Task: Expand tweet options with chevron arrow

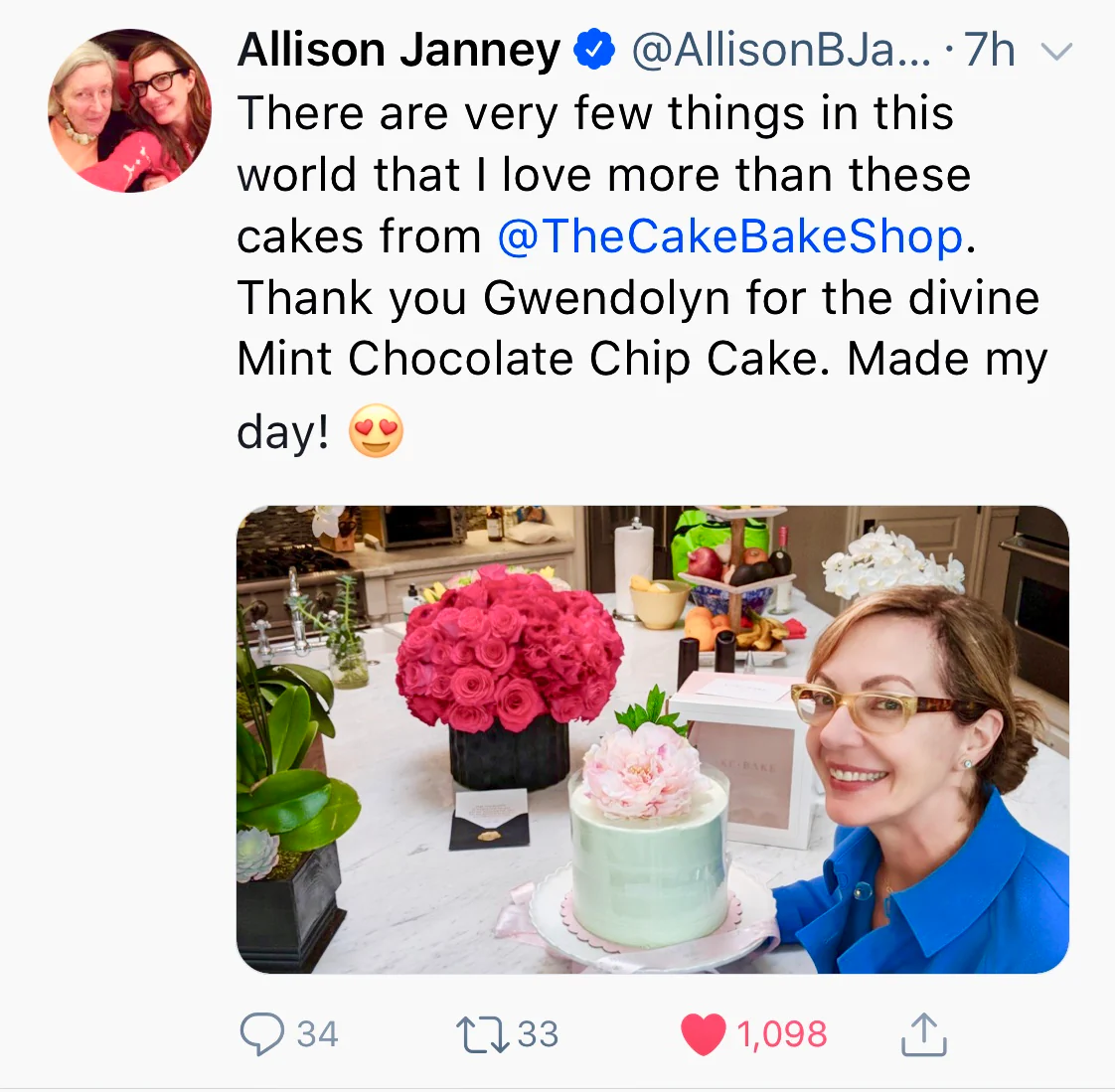Action: [x=1056, y=52]
